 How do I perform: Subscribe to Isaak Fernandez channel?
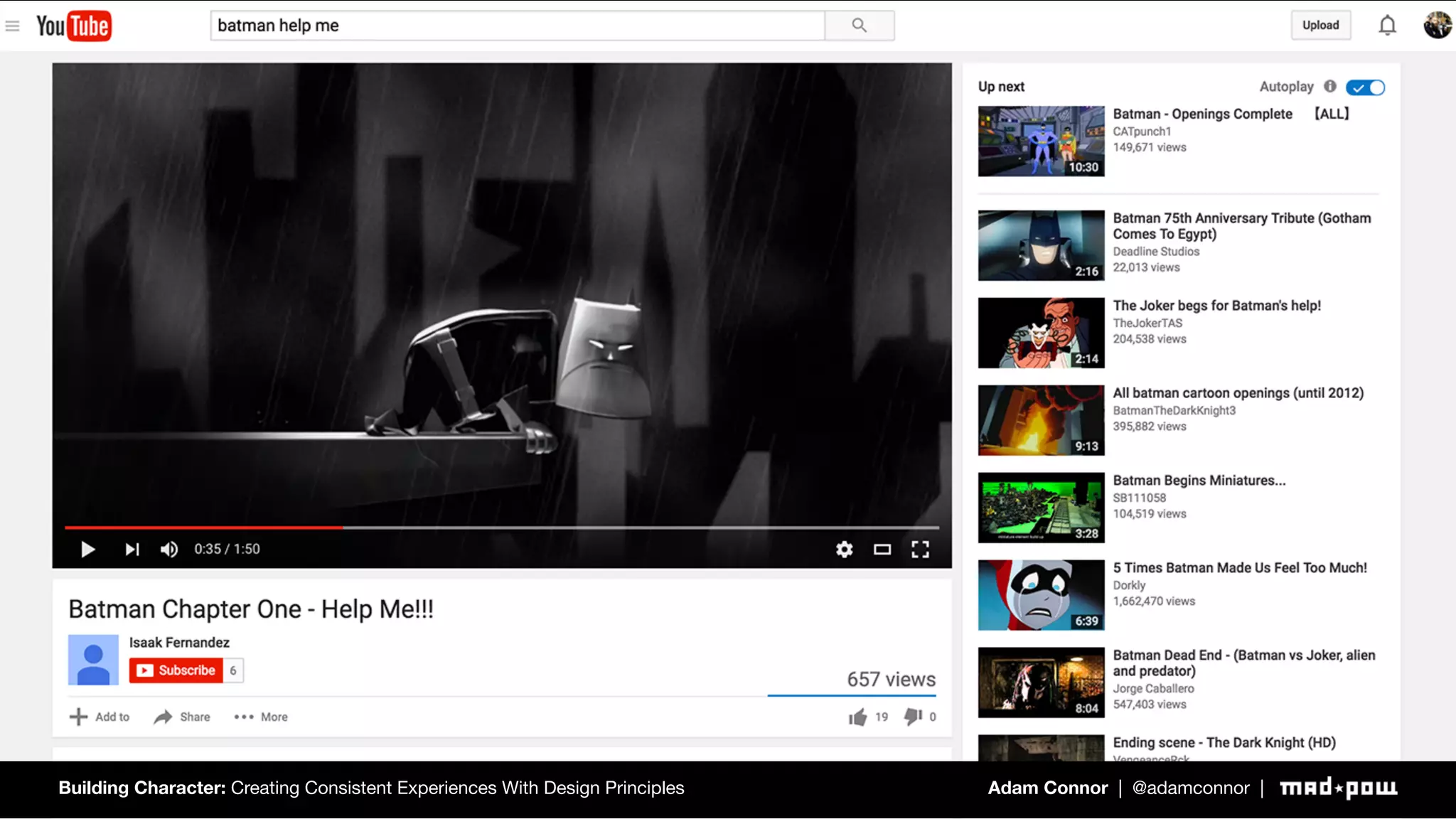coord(176,670)
